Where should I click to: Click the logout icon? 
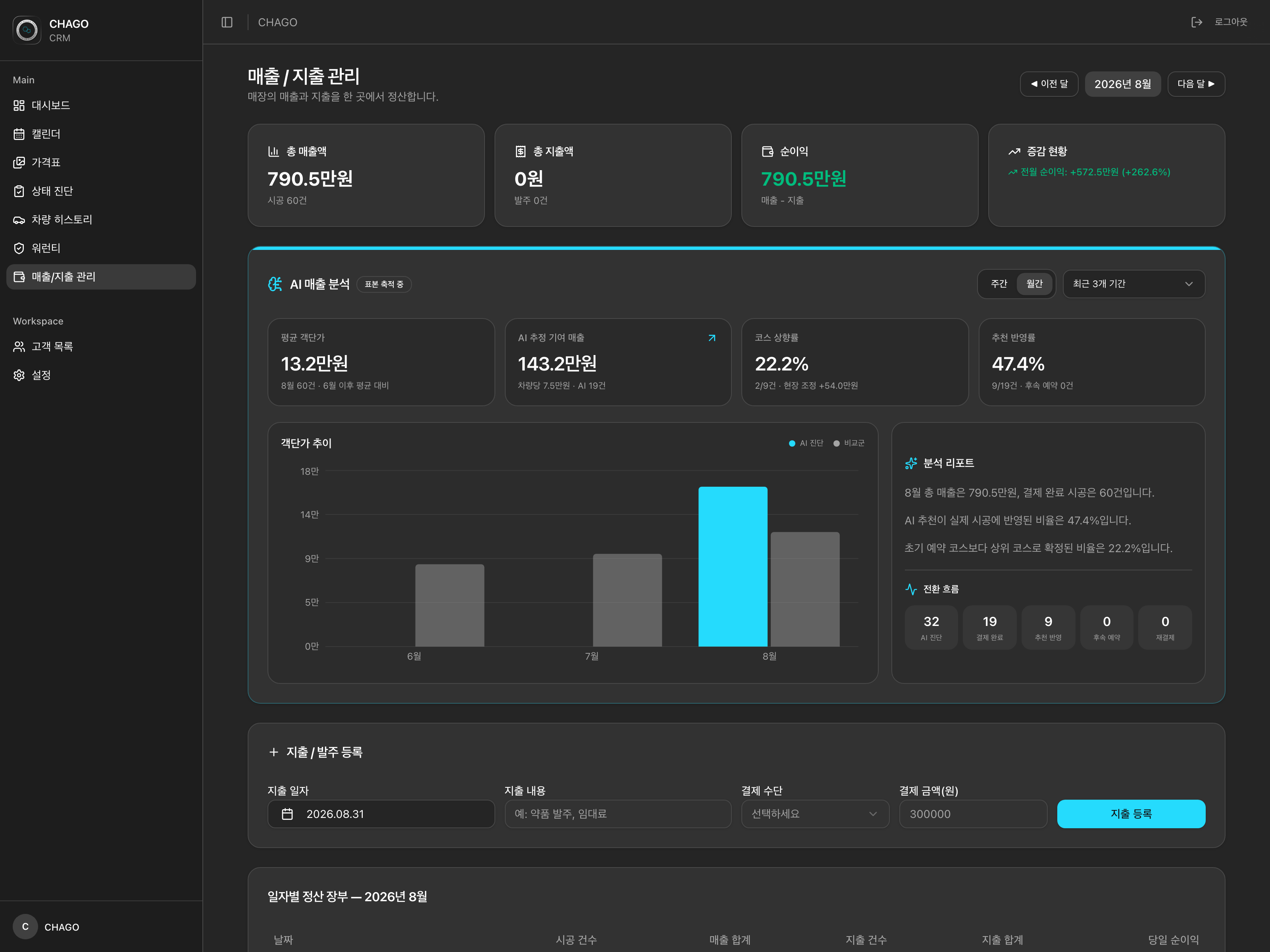pos(1197,22)
